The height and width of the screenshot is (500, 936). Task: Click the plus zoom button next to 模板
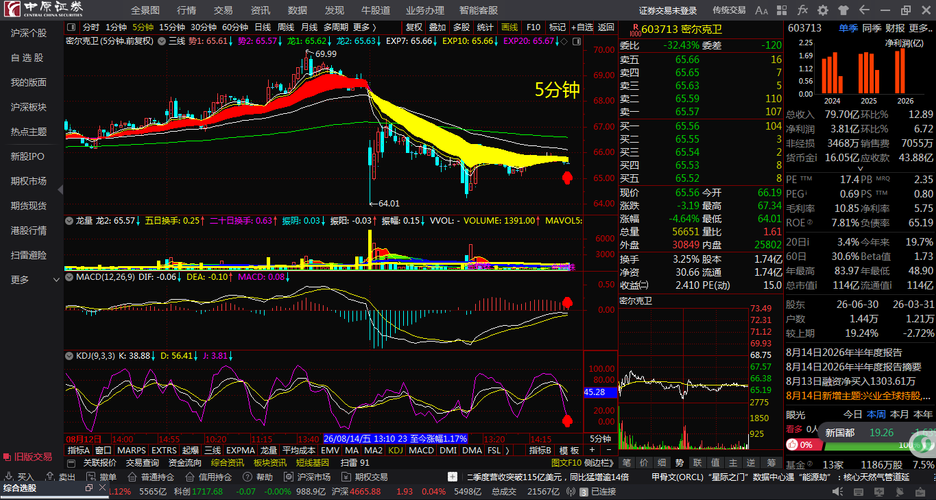[x=592, y=450]
